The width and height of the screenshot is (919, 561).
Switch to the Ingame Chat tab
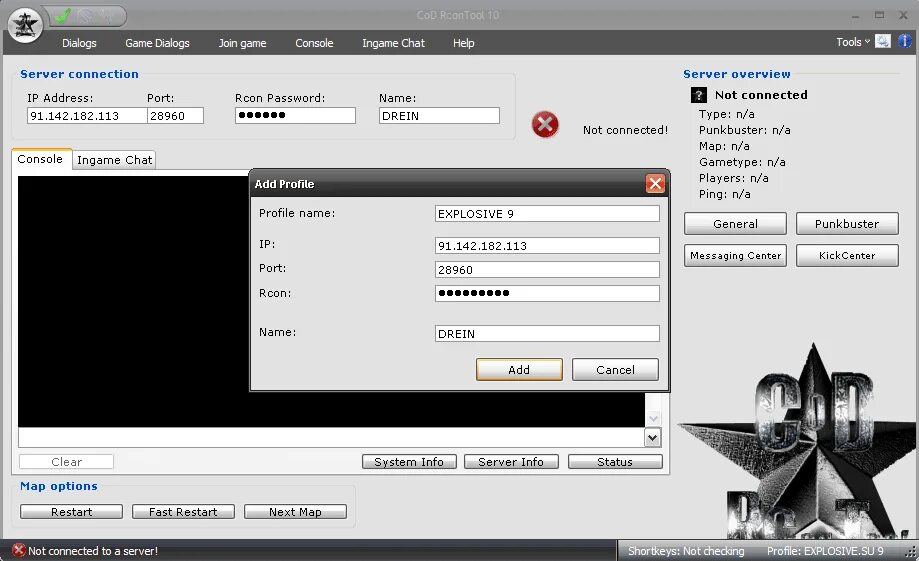(x=114, y=160)
